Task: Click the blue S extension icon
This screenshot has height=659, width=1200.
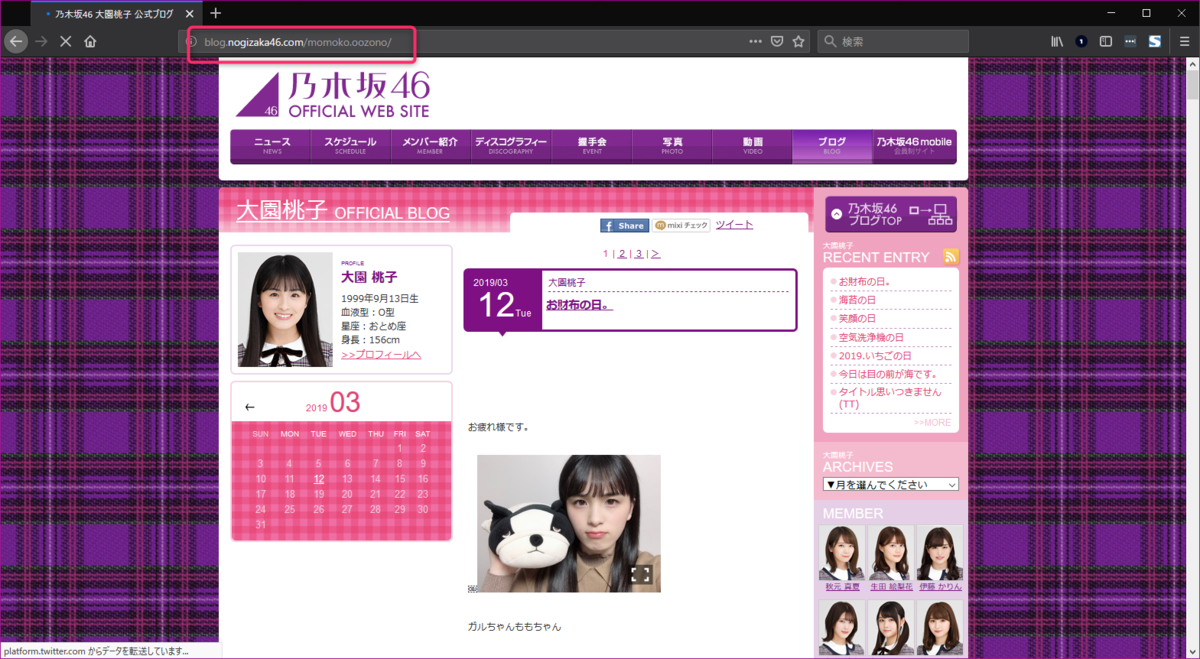Action: pos(1154,41)
